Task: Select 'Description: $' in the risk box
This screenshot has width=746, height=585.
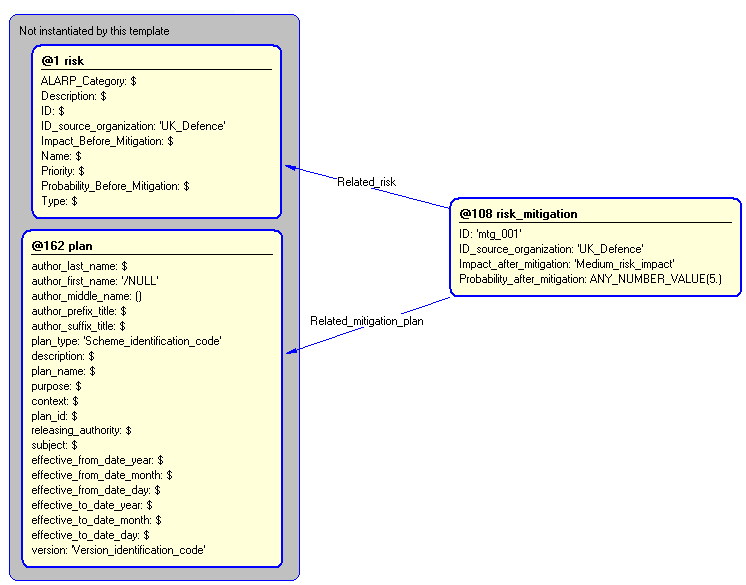Action: (x=74, y=96)
